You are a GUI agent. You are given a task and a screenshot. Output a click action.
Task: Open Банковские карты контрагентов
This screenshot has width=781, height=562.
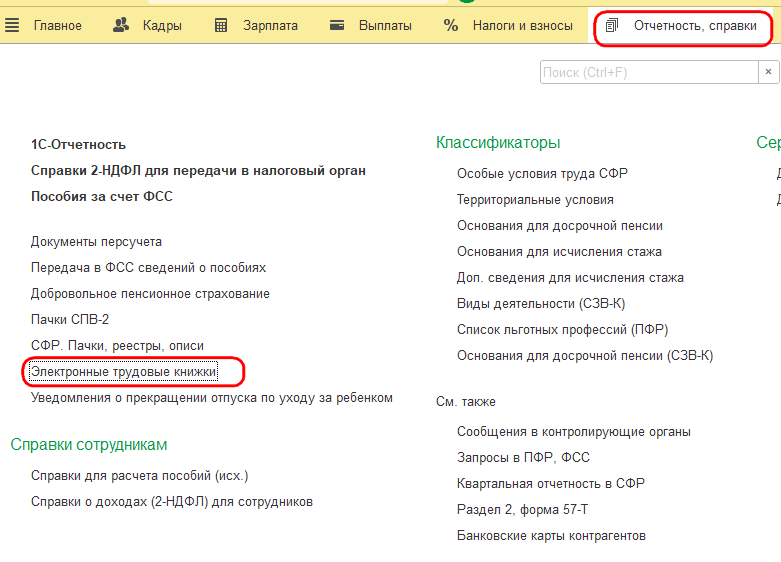(x=551, y=536)
